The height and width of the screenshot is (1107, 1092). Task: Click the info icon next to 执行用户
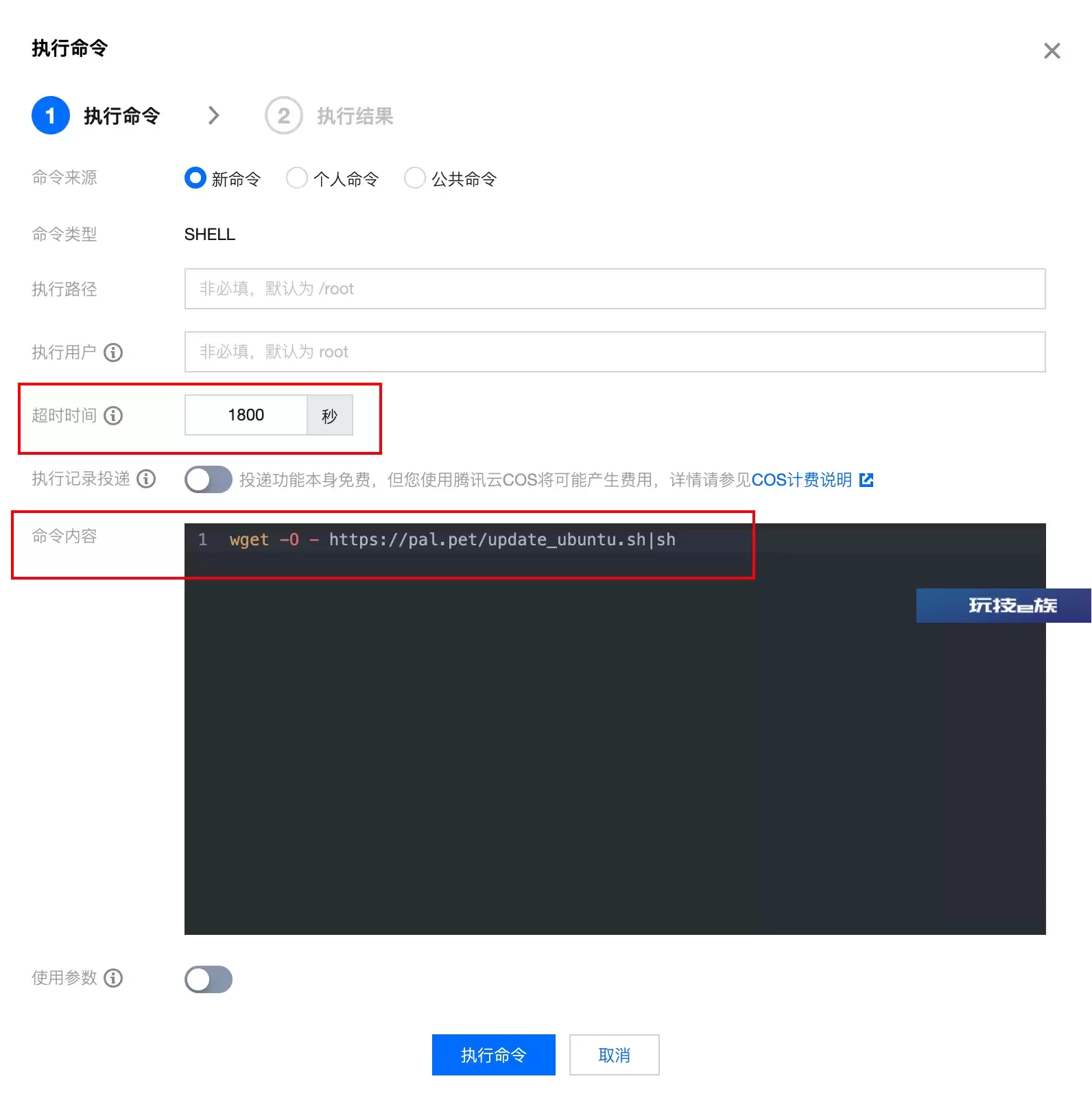point(113,353)
